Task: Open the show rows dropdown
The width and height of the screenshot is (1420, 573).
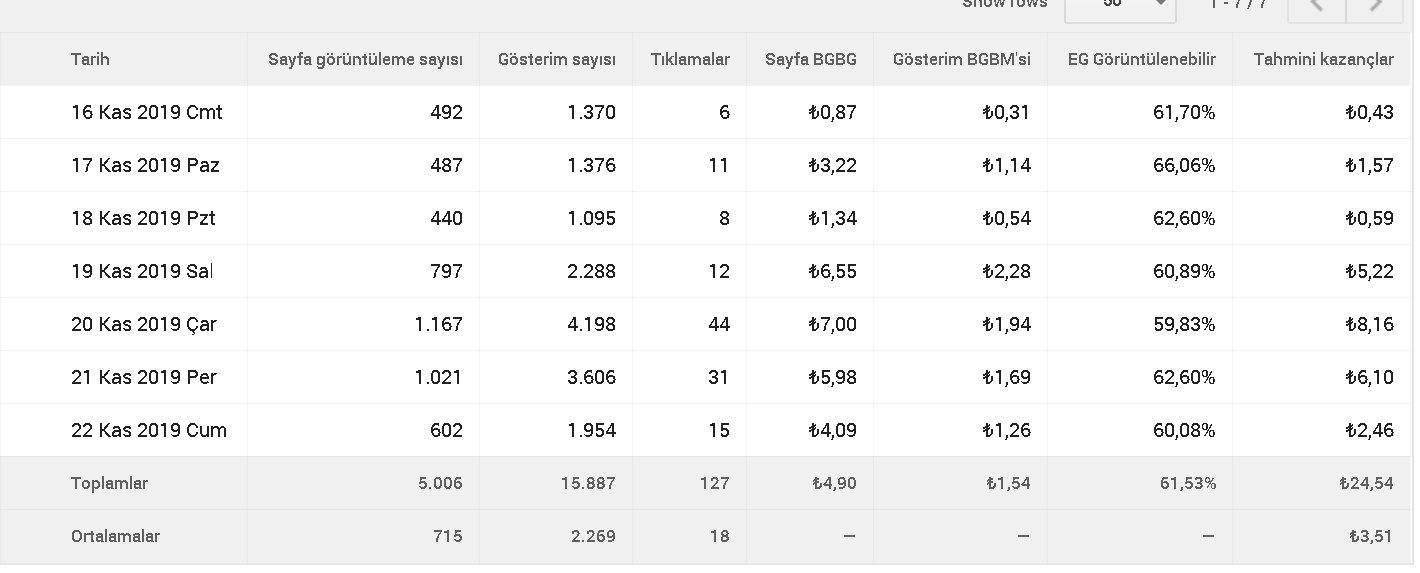Action: point(1120,6)
